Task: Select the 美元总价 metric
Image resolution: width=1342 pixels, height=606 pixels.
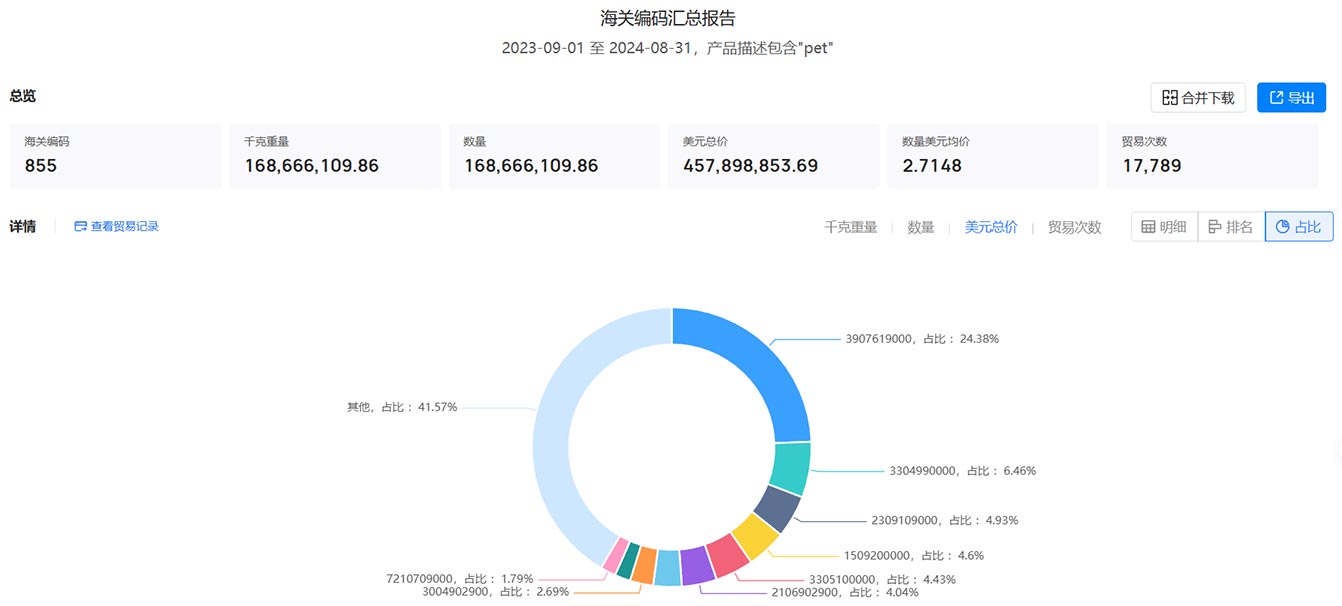Action: click(x=991, y=227)
